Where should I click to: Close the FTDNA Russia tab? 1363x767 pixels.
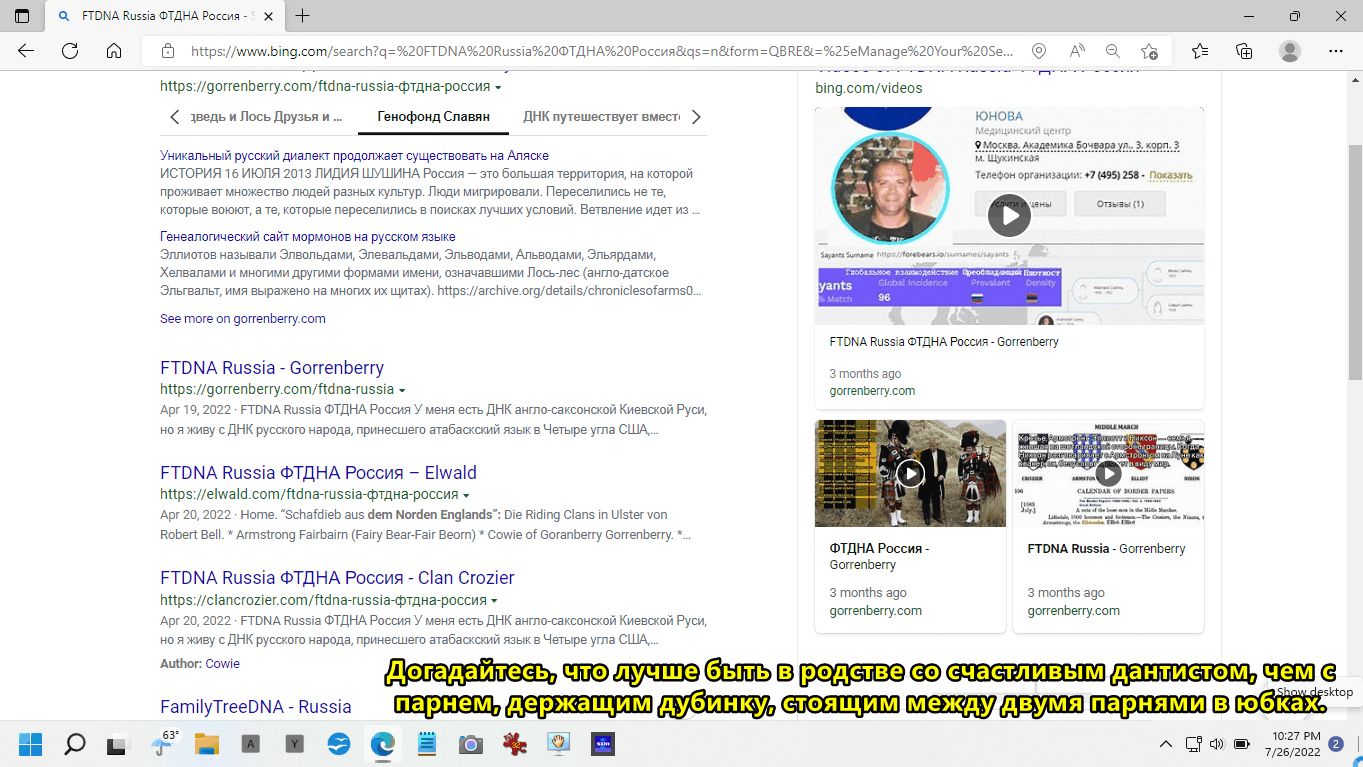point(268,16)
